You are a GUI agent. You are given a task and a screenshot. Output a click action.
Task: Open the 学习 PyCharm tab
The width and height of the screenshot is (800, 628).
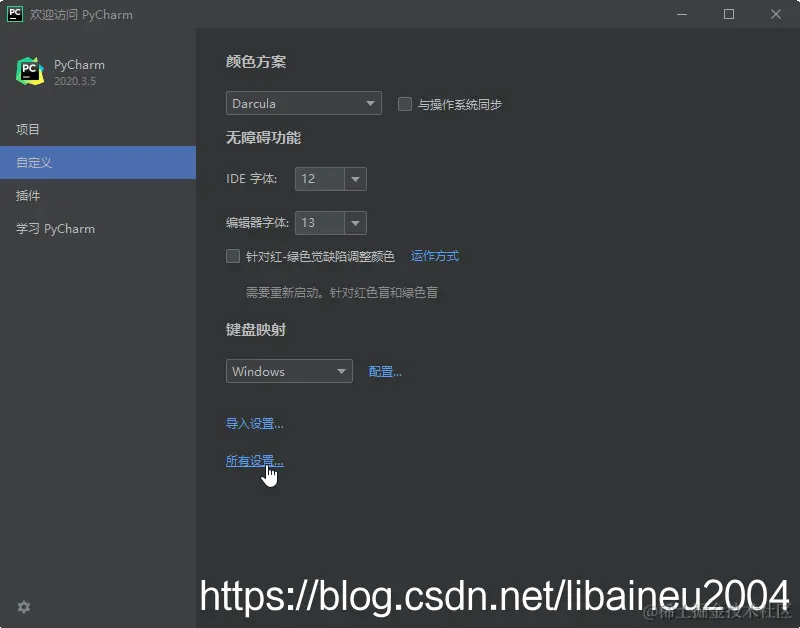tap(98, 229)
